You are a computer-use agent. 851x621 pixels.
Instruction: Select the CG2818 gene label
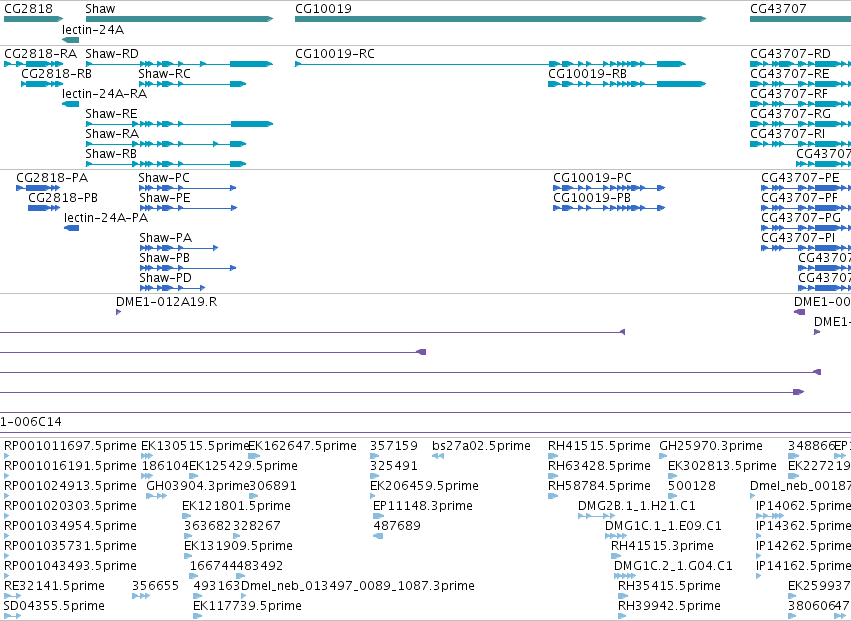click(28, 9)
